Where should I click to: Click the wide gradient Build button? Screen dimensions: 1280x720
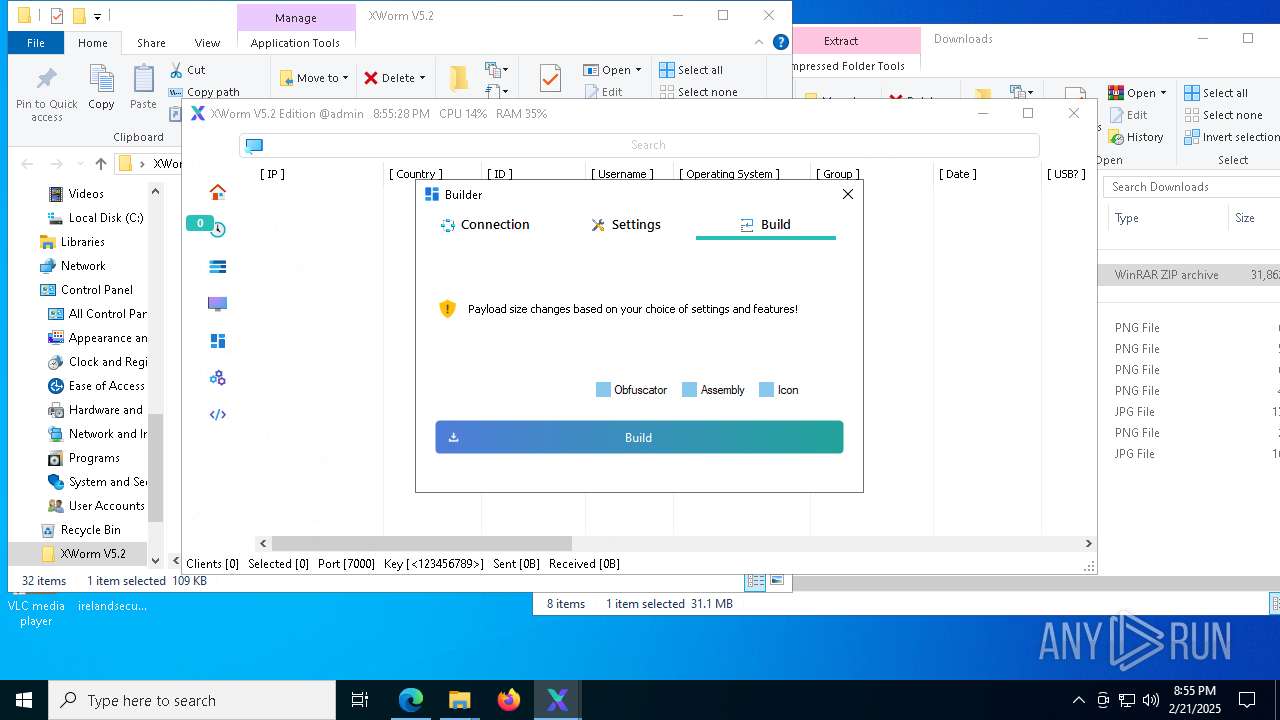pyautogui.click(x=639, y=437)
